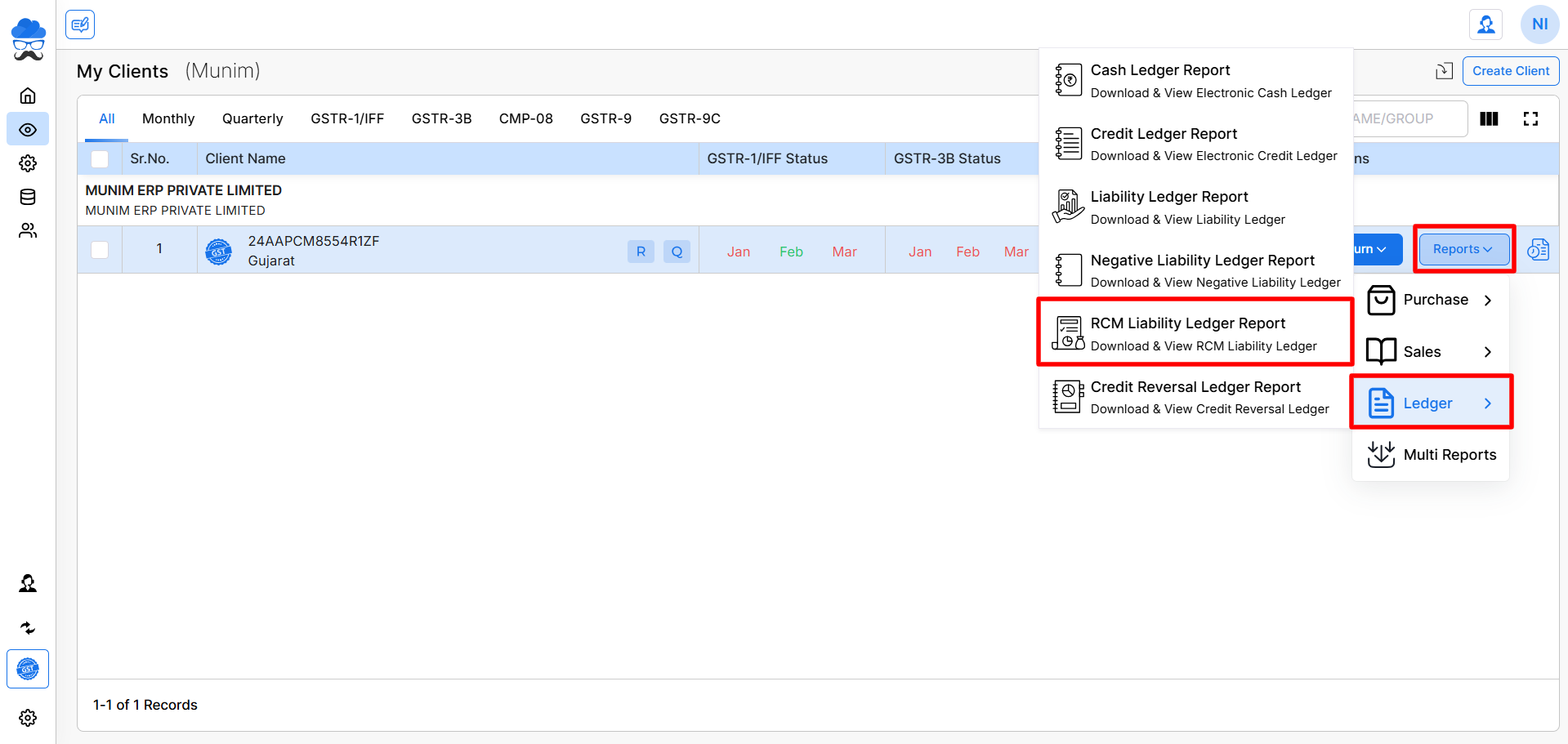Check the select-all checkbox in table header
Image resolution: width=1568 pixels, height=744 pixels.
click(100, 159)
